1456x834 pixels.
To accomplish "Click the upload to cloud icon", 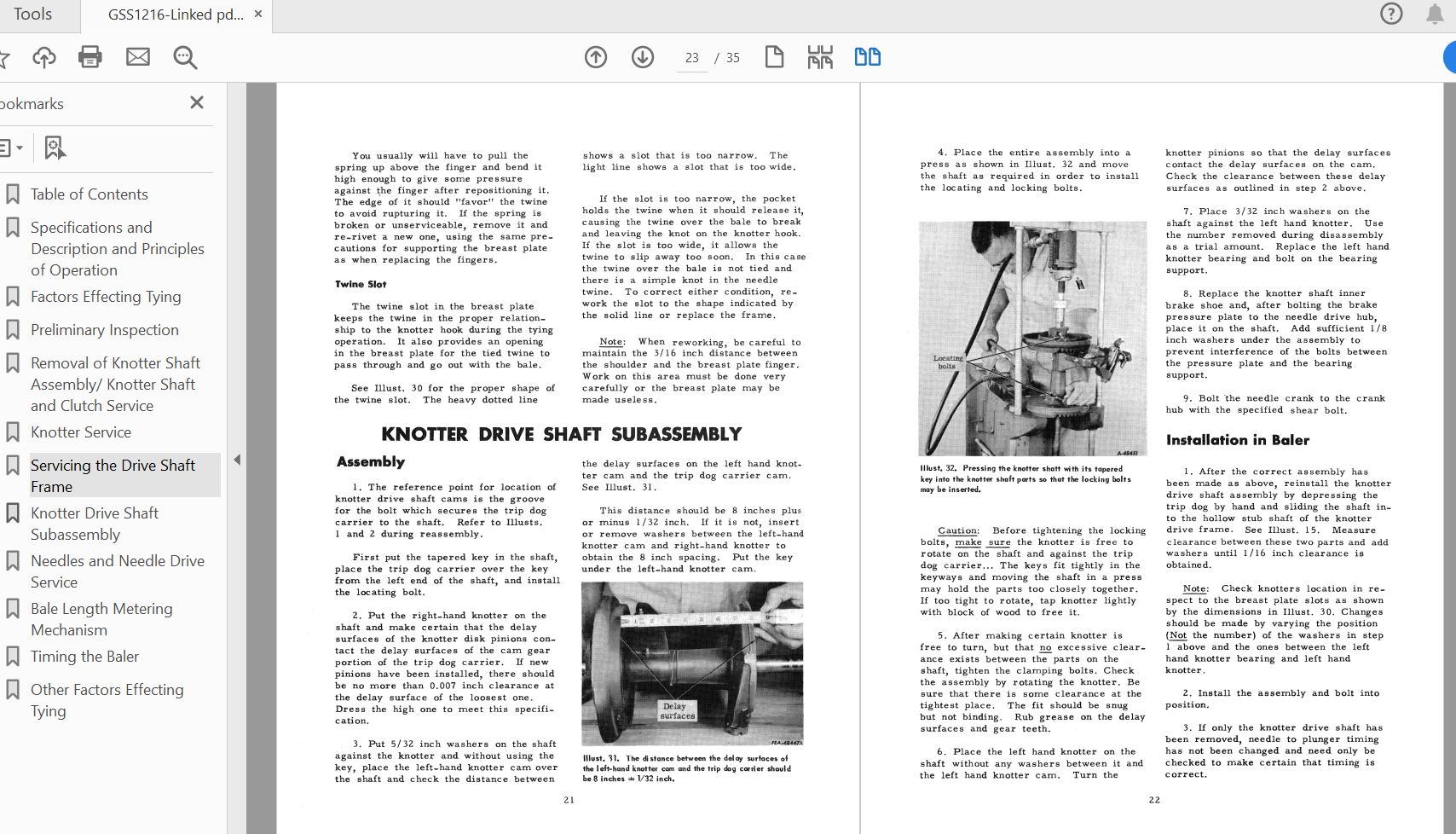I will point(44,57).
